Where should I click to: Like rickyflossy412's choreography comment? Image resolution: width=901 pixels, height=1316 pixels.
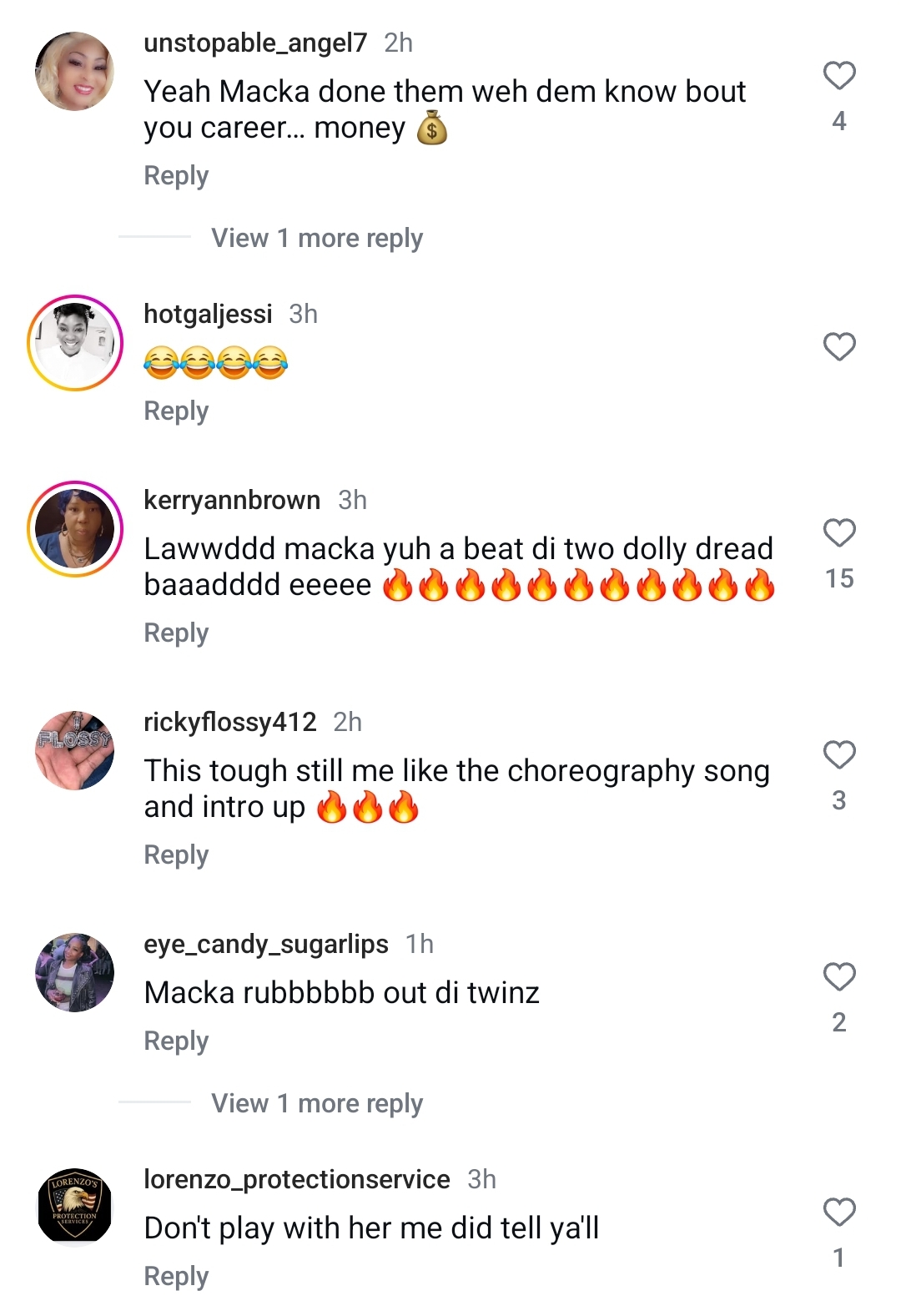tap(839, 755)
